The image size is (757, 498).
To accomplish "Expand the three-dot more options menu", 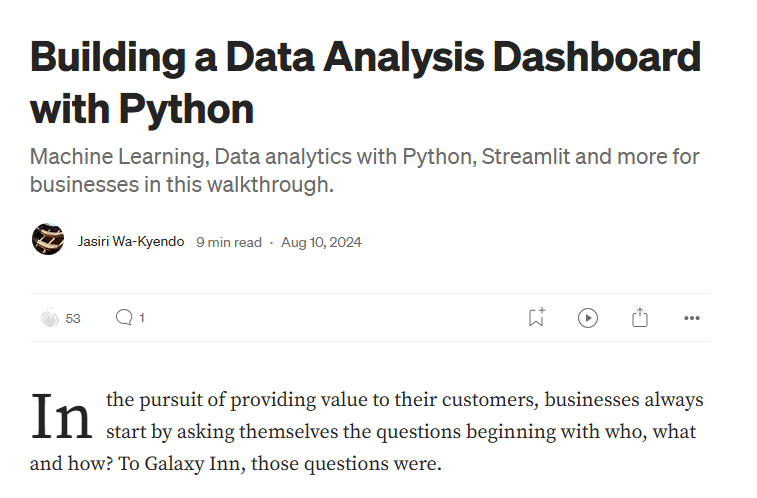I will pyautogui.click(x=691, y=318).
